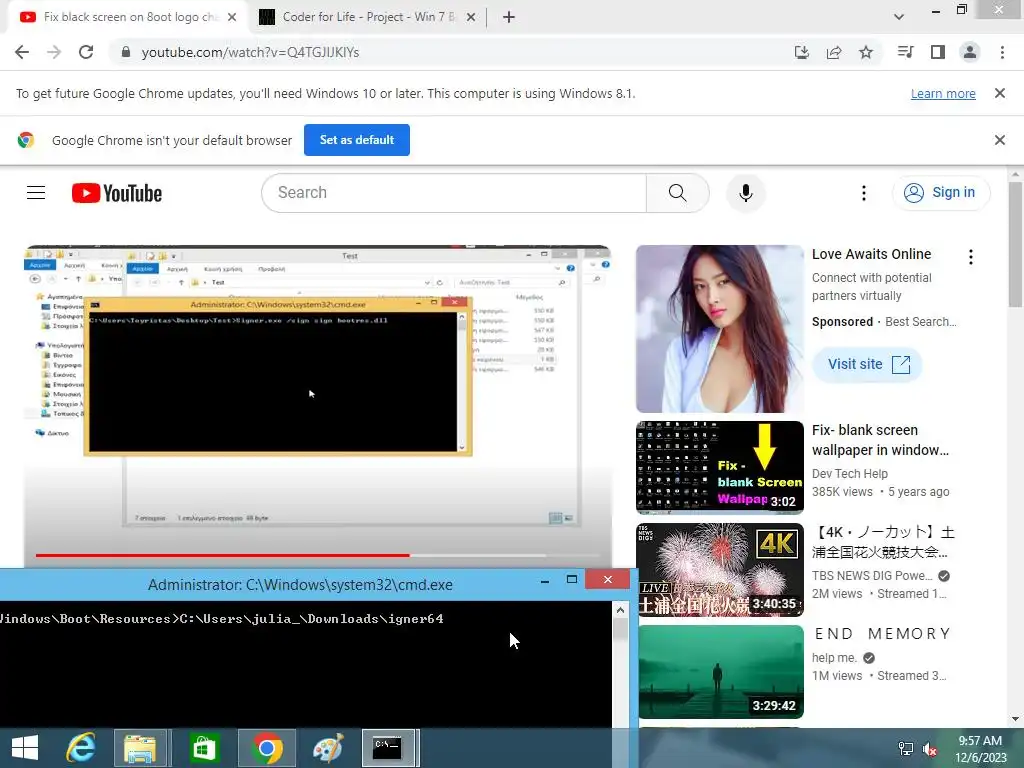This screenshot has height=768, width=1024.
Task: Minimize the cmd.exe window
Action: pyautogui.click(x=545, y=580)
